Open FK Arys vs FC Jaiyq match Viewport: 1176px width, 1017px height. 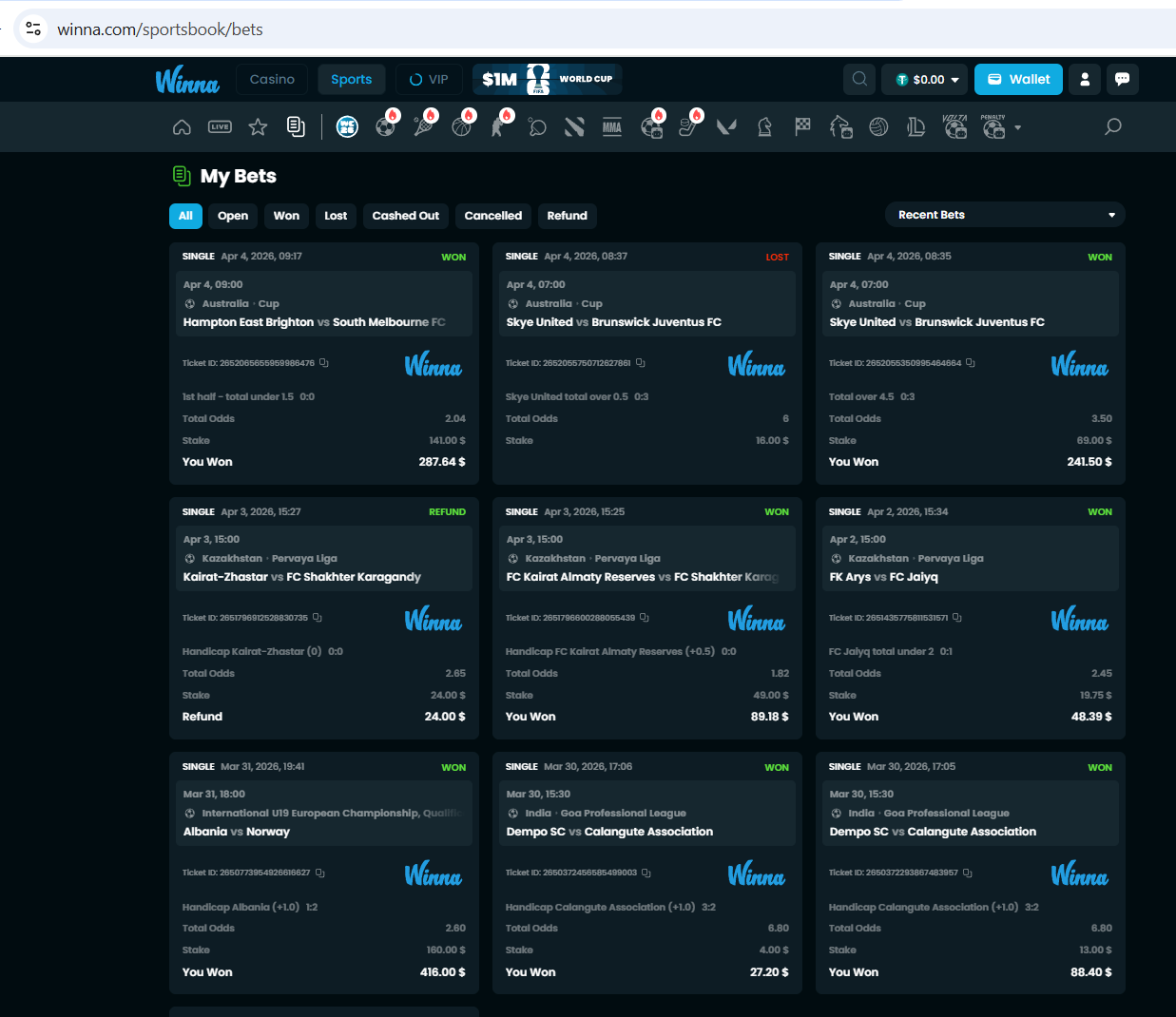pos(884,577)
